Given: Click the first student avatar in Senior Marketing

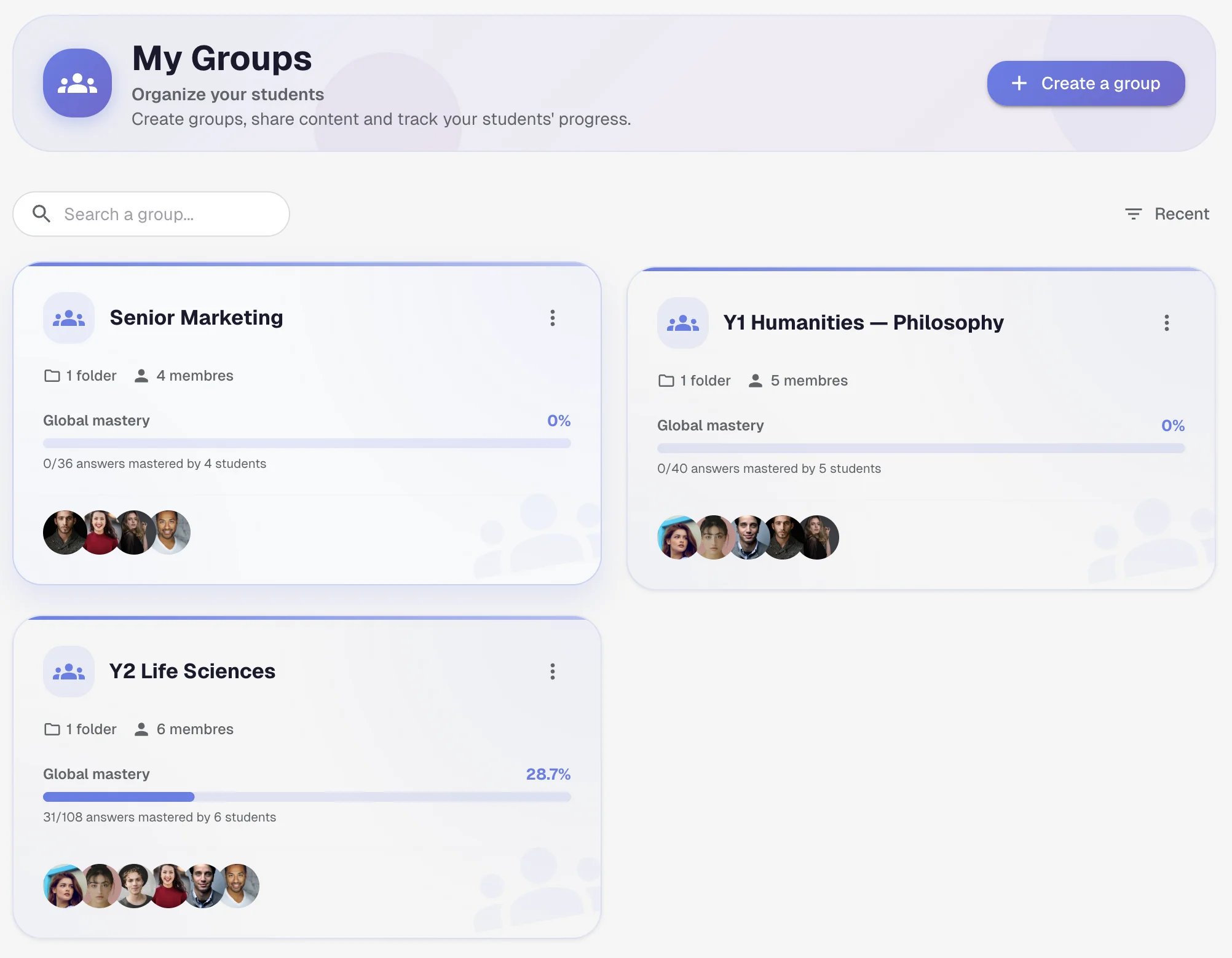Looking at the screenshot, I should (x=65, y=532).
